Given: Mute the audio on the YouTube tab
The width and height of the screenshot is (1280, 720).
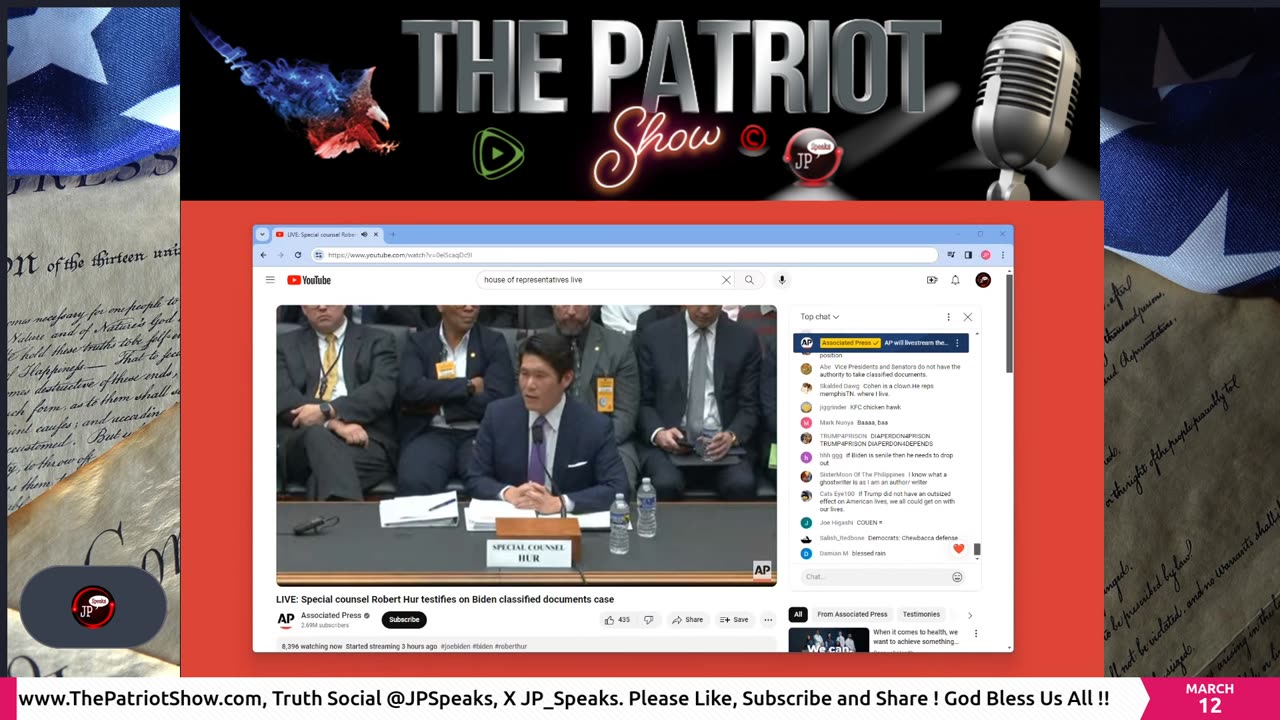Looking at the screenshot, I should [364, 235].
